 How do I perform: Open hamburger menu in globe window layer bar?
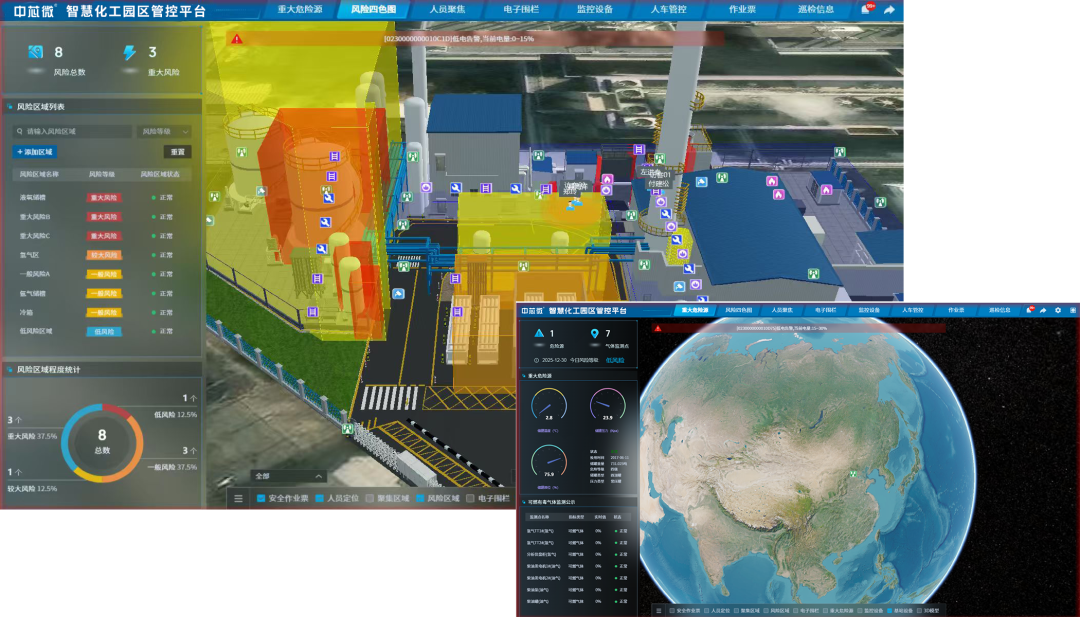click(x=658, y=610)
